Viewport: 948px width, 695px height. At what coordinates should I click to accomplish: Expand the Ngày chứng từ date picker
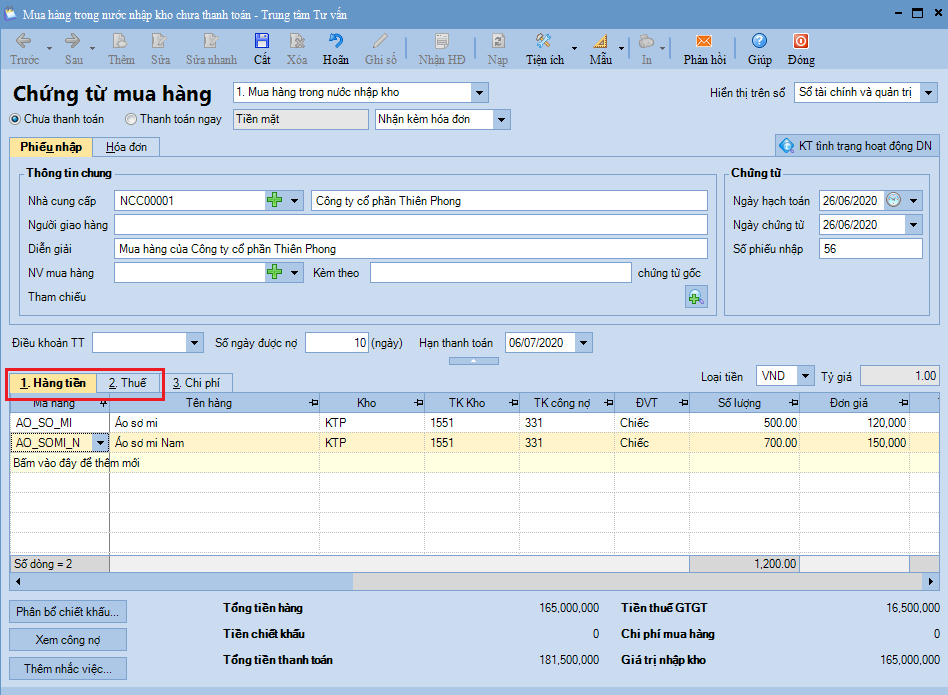pyautogui.click(x=914, y=225)
